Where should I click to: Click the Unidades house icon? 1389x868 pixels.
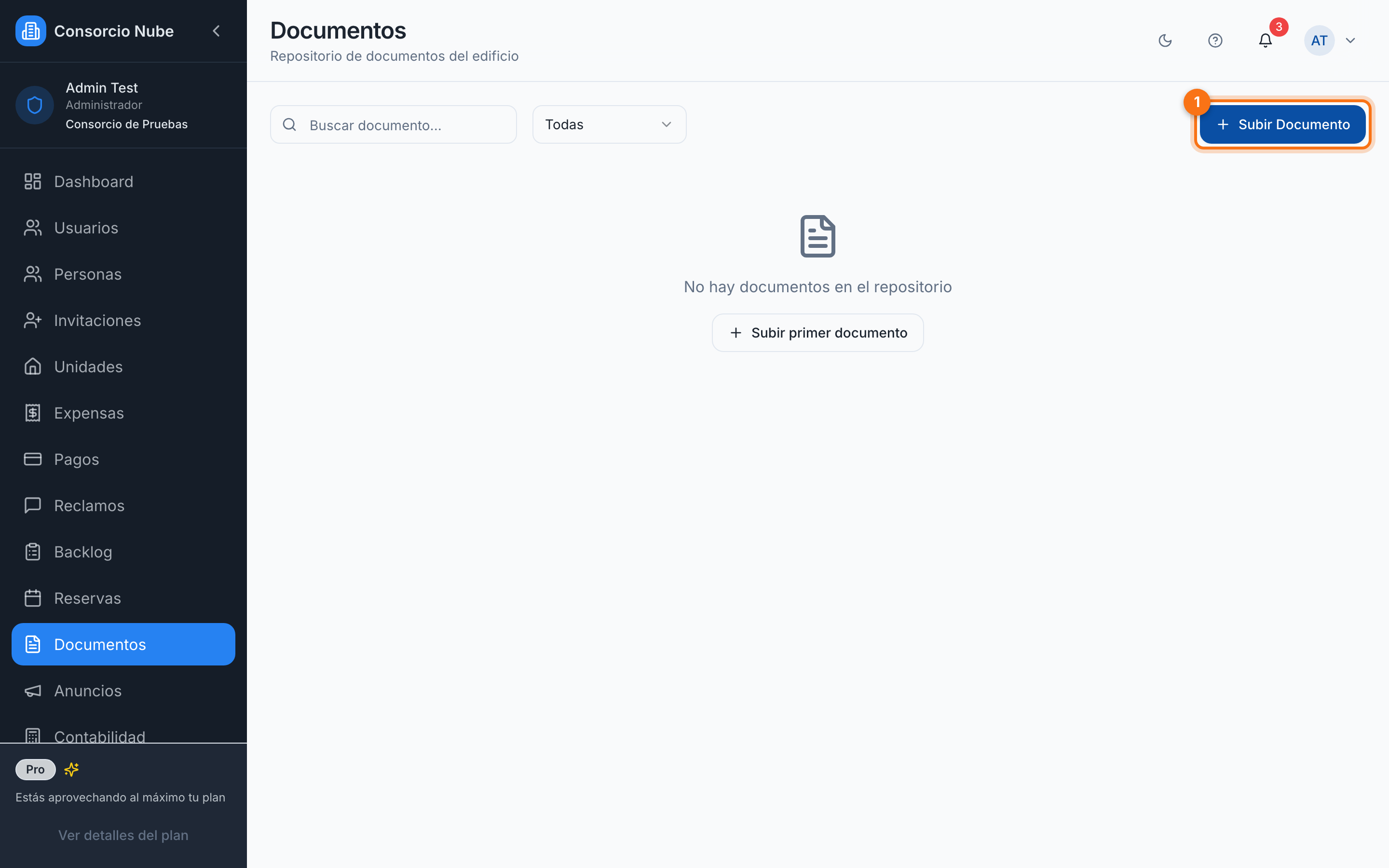click(33, 366)
